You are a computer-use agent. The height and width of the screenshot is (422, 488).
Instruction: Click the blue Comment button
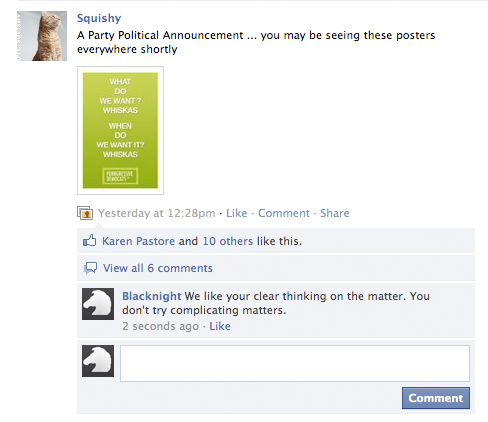click(x=436, y=398)
